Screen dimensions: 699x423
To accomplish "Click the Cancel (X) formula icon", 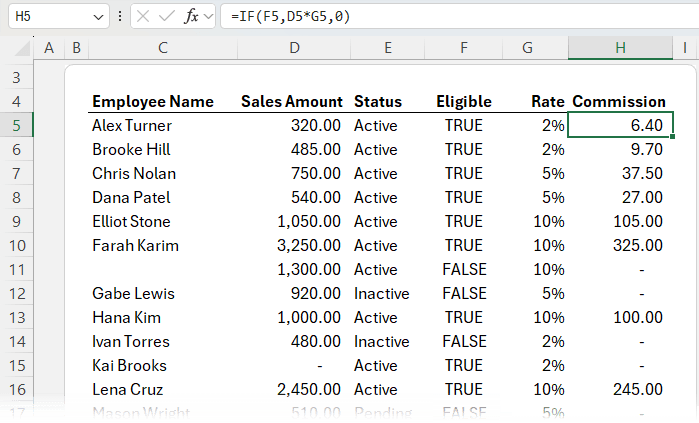I will click(143, 16).
